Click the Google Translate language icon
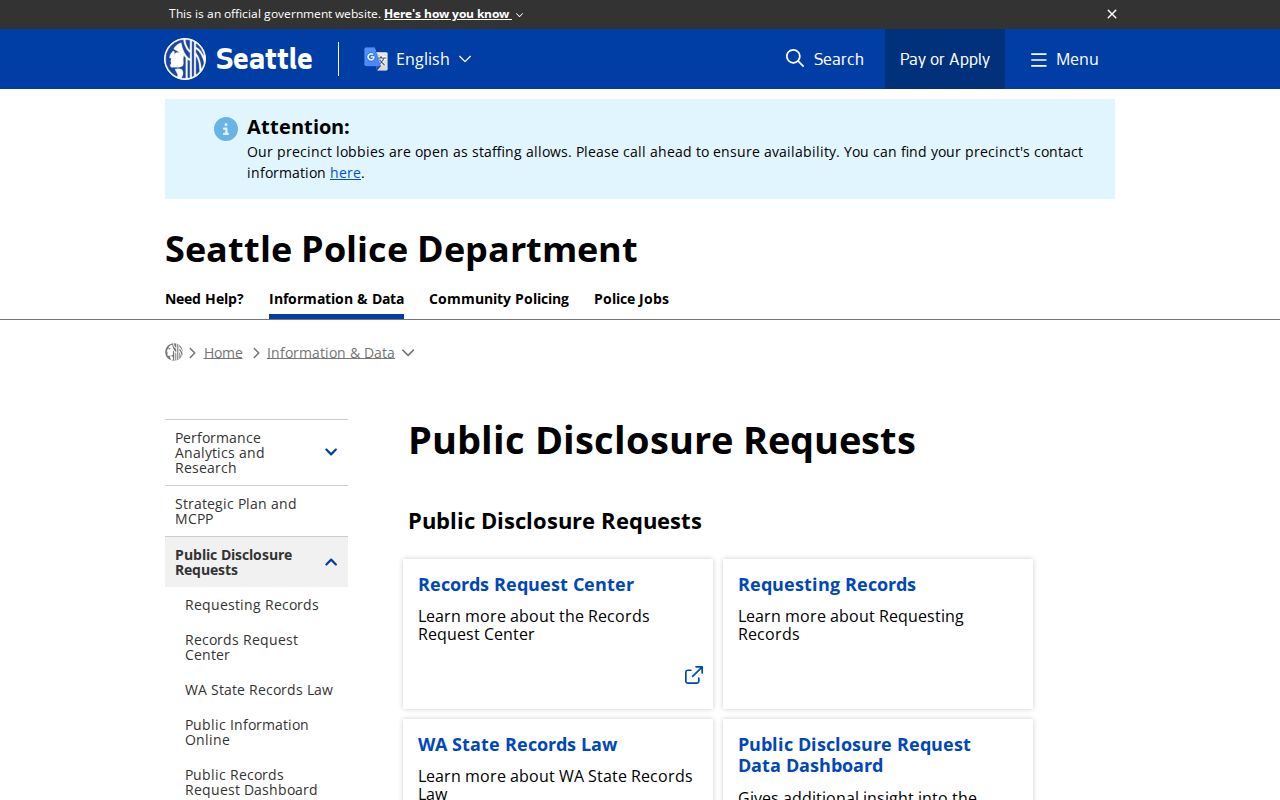 (375, 59)
